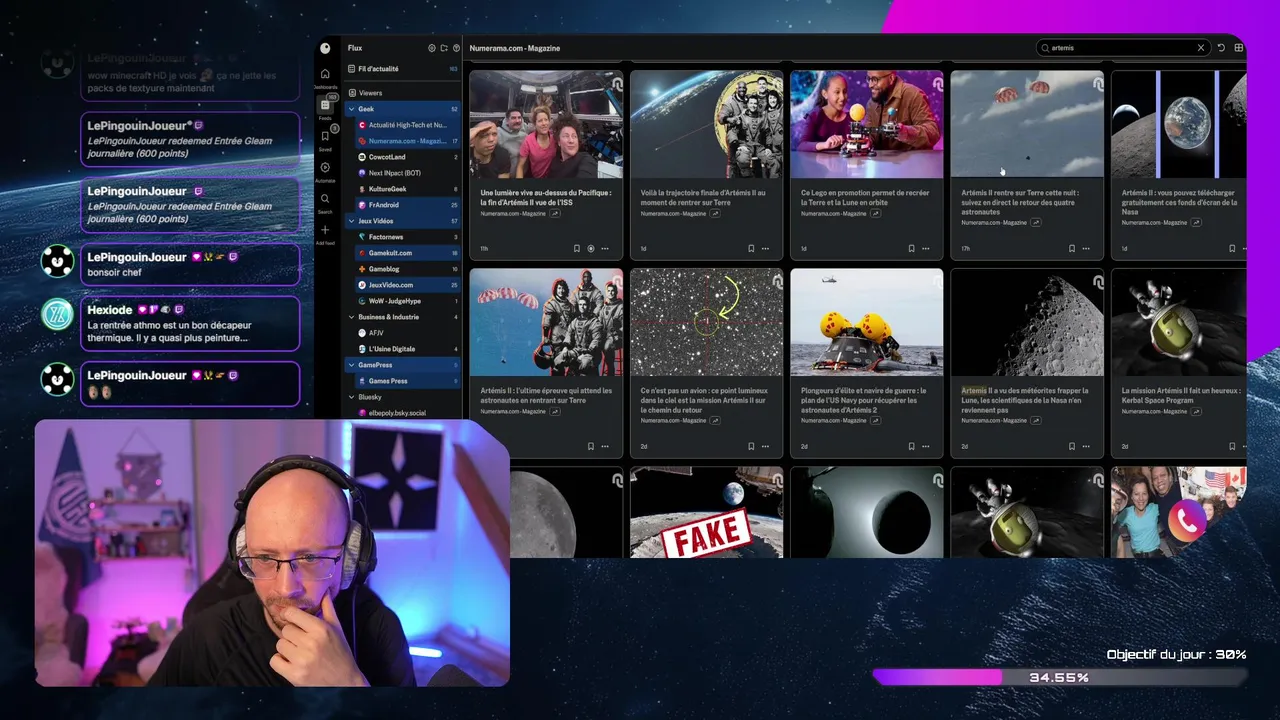This screenshot has height=720, width=1280.
Task: Bookmark the 'Une lumière vive au-dessus du Pacifique' article
Action: [576, 248]
